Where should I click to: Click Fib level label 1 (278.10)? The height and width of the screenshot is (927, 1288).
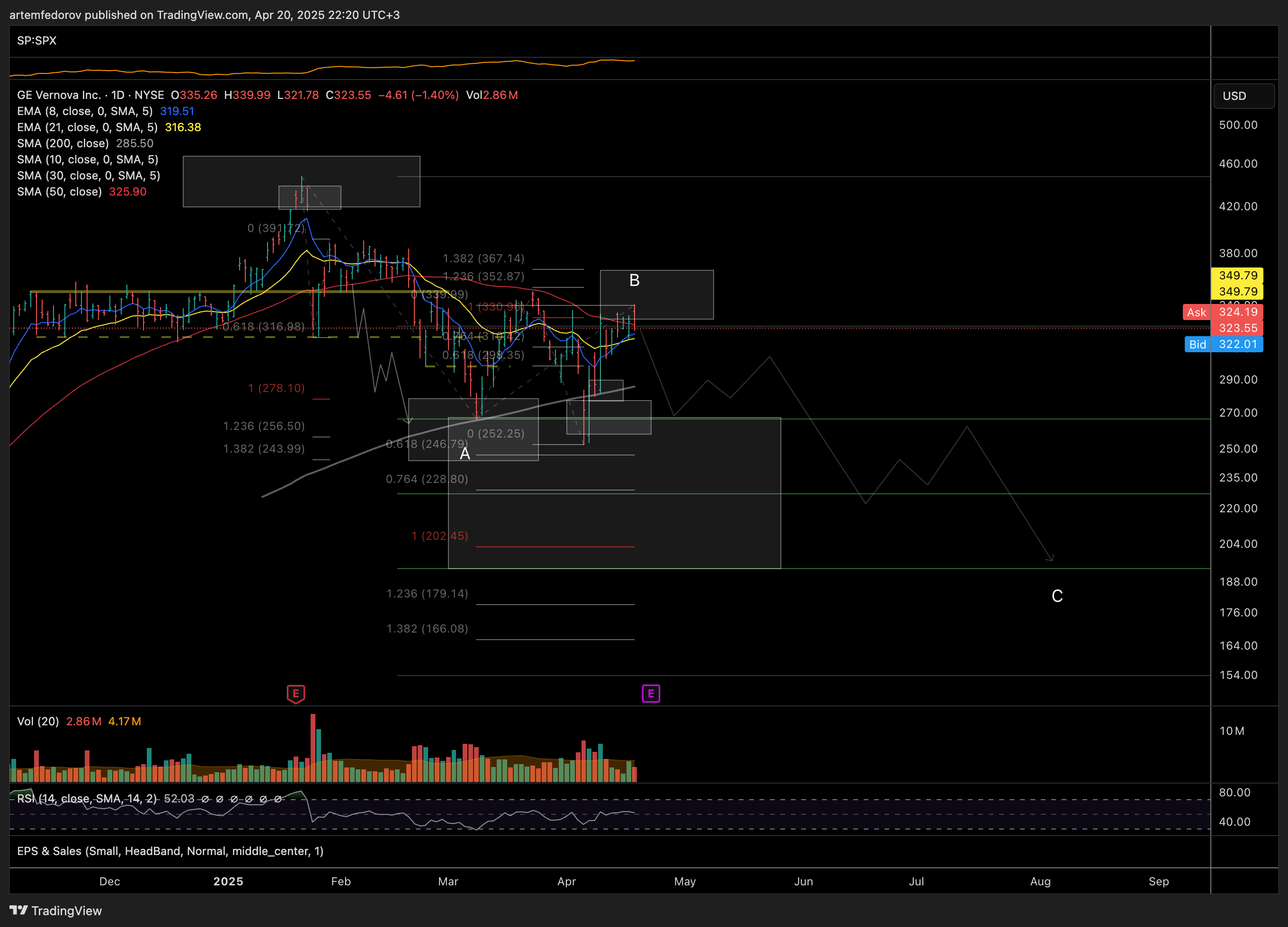click(277, 388)
